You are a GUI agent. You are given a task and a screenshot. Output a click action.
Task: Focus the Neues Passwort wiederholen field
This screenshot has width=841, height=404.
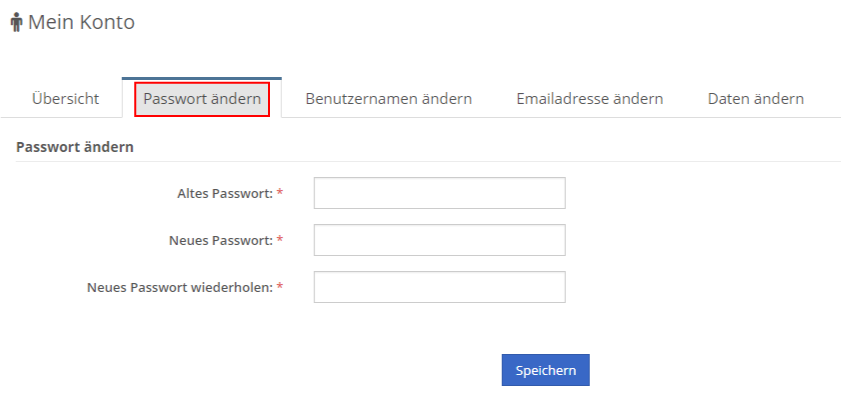[439, 287]
